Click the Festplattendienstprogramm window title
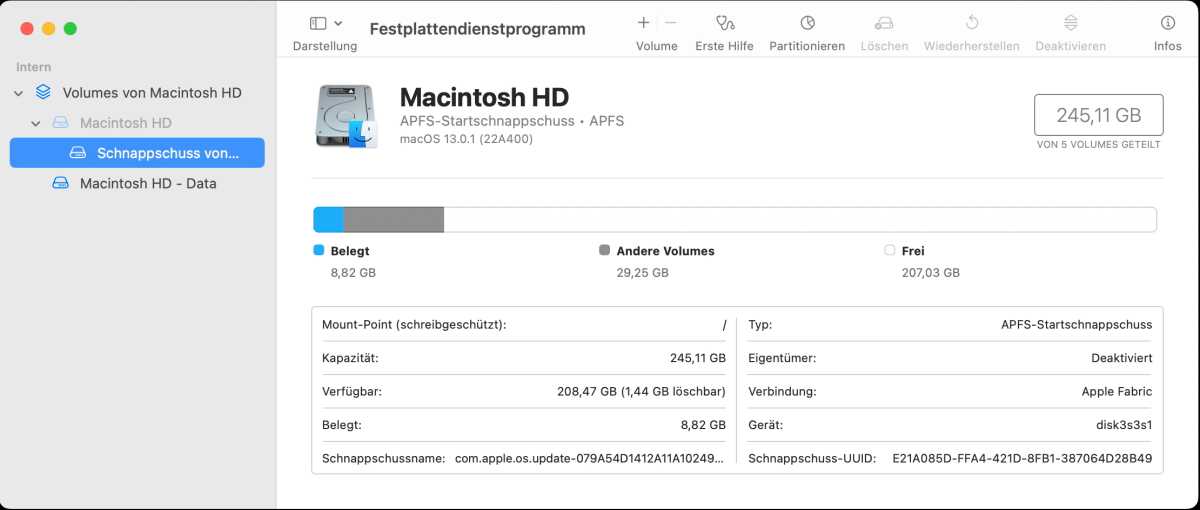Viewport: 1200px width, 510px height. tap(478, 29)
